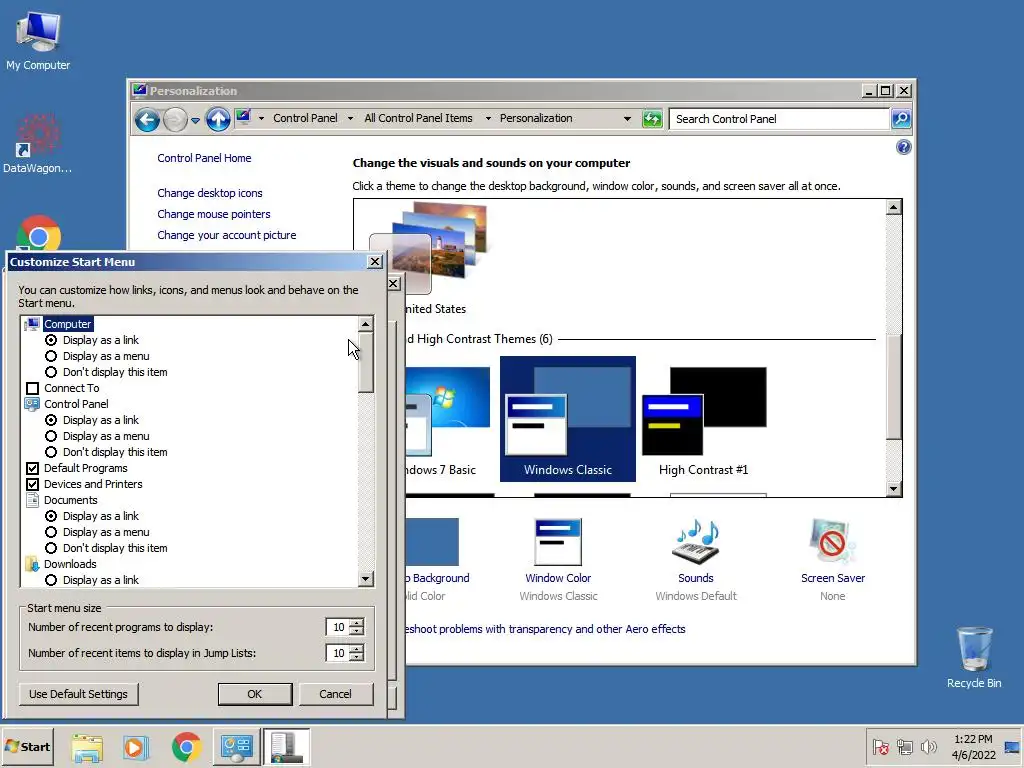The image size is (1024, 768).
Task: Open Windows Explorer from taskbar
Action: pyautogui.click(x=88, y=747)
